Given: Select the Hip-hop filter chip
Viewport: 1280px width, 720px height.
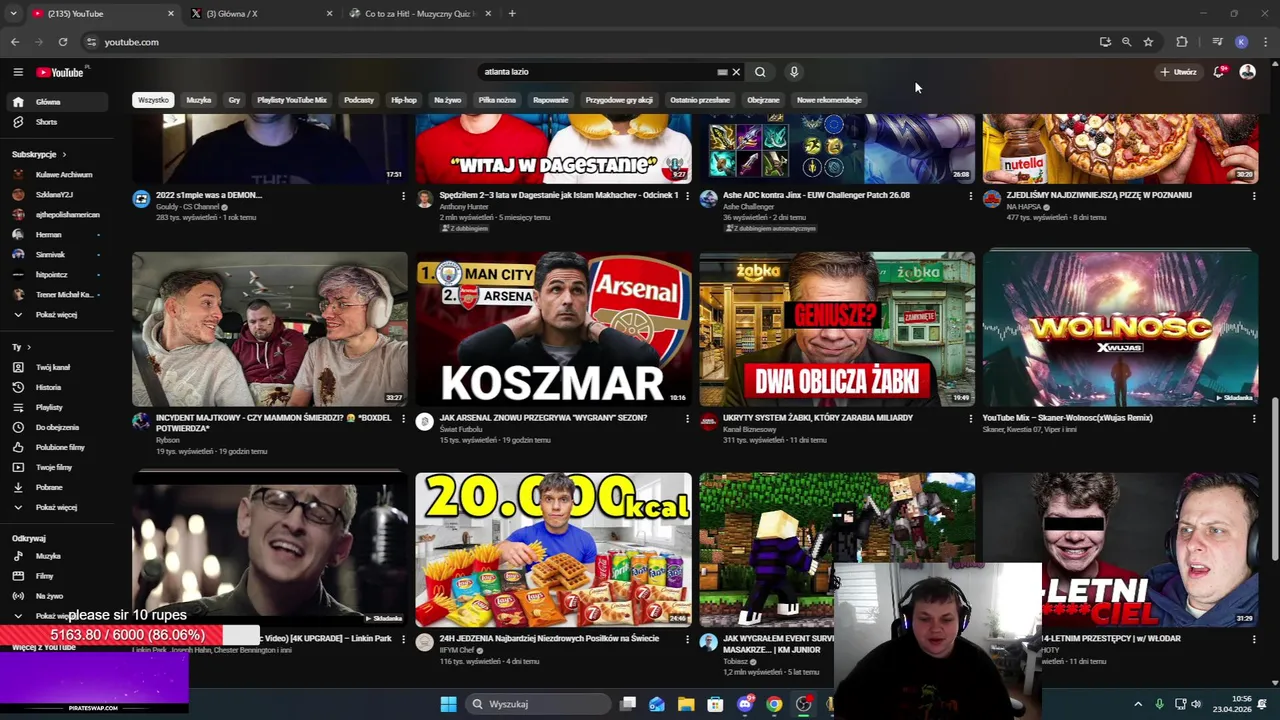Looking at the screenshot, I should [x=404, y=100].
